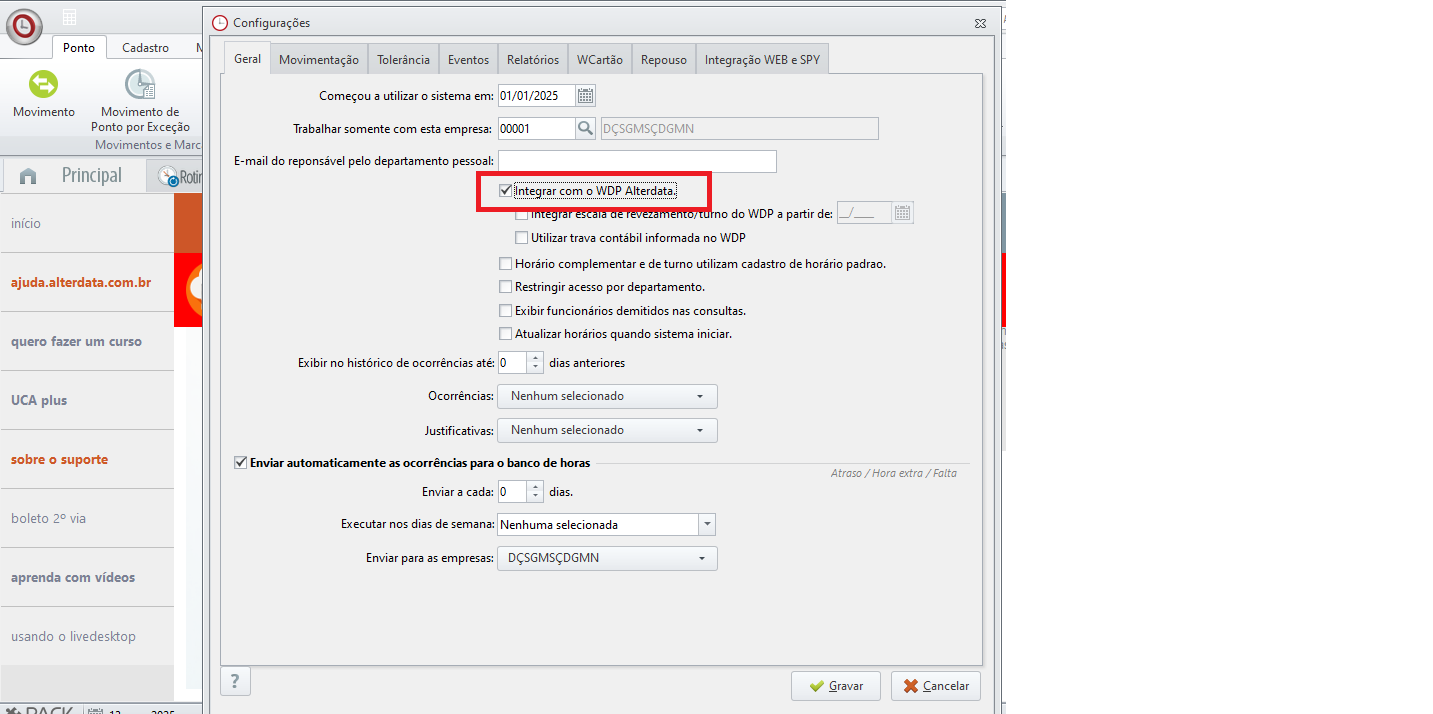This screenshot has height=714, width=1433.
Task: Enable Horário complementar e de turno option
Action: 505,264
